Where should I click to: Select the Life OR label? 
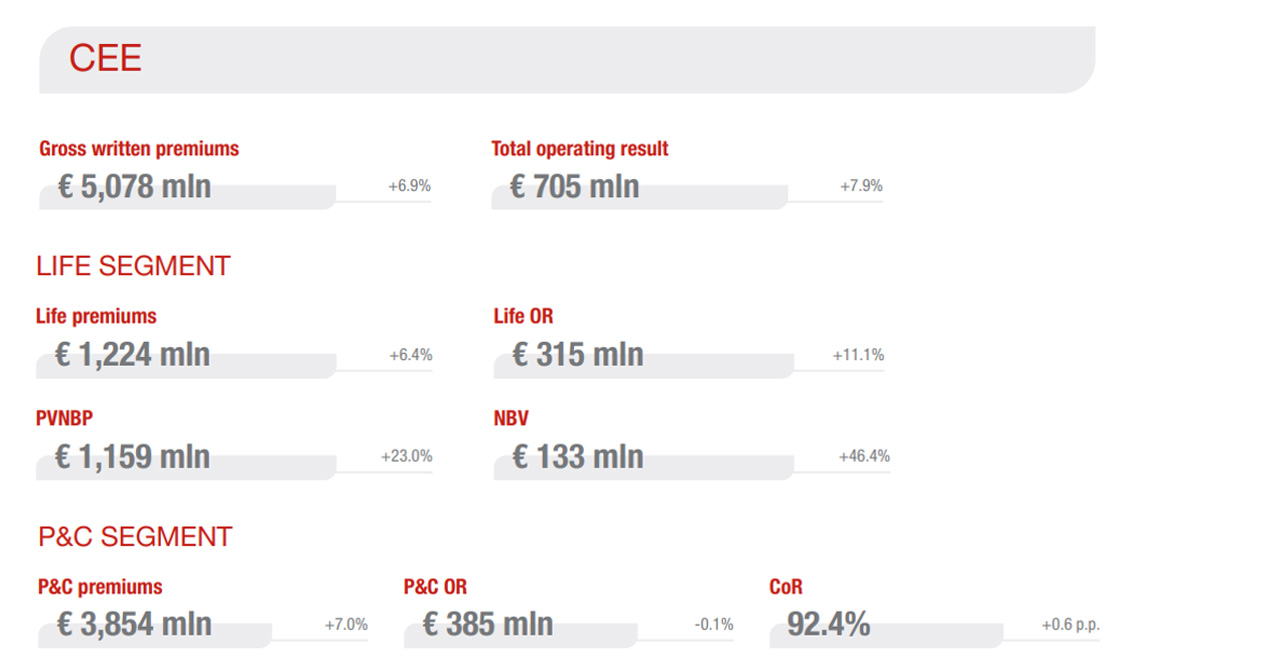click(523, 317)
